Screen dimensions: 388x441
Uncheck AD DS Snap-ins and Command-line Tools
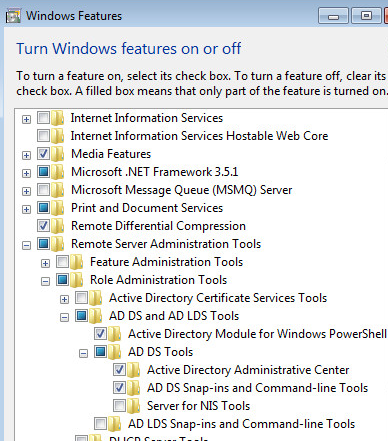click(x=119, y=388)
